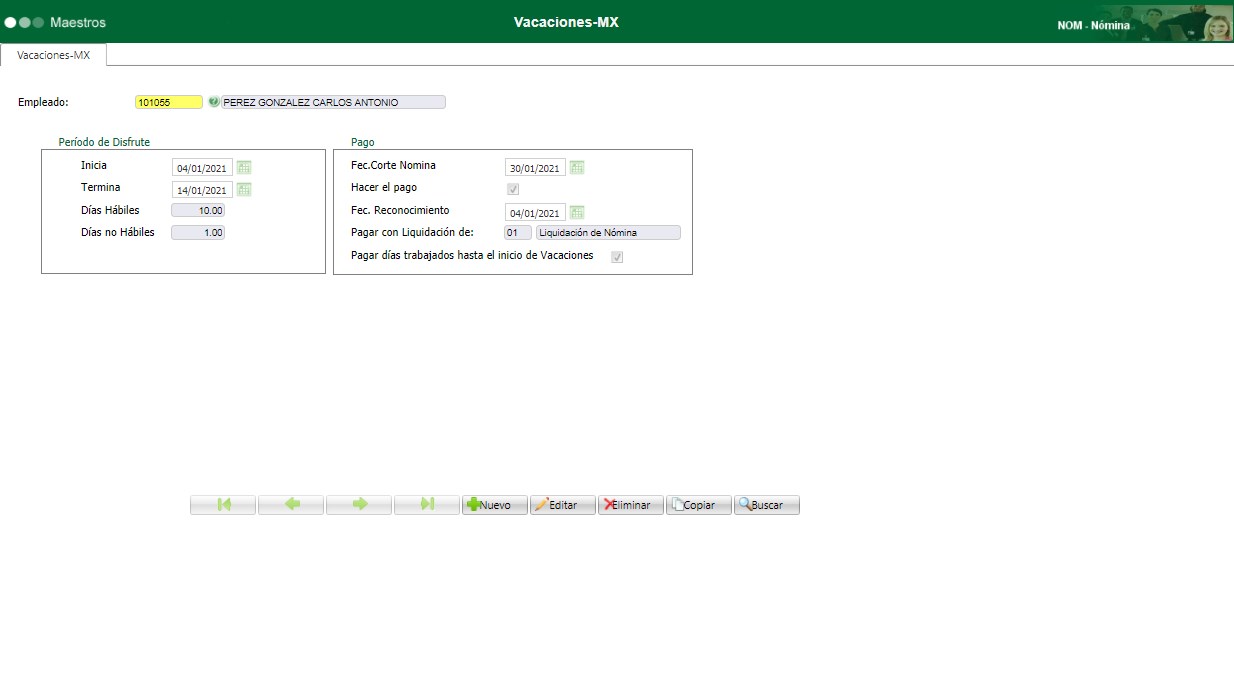The height and width of the screenshot is (698, 1234).
Task: Click the Eliminar button
Action: (x=631, y=505)
